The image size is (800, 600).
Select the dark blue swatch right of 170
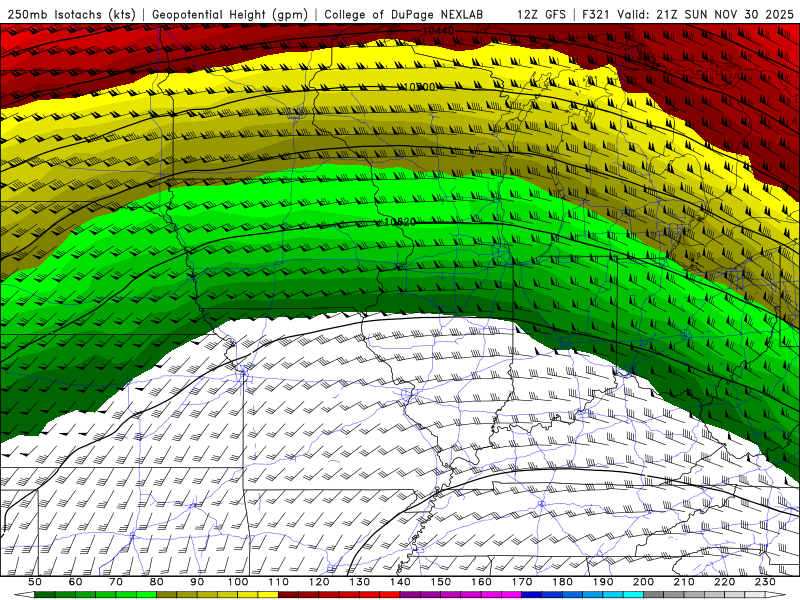pos(532,595)
